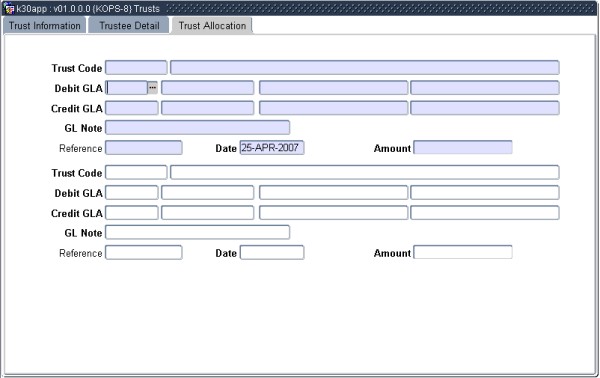The height and width of the screenshot is (378, 600).
Task: Focus the first record's GL Note field
Action: click(197, 128)
